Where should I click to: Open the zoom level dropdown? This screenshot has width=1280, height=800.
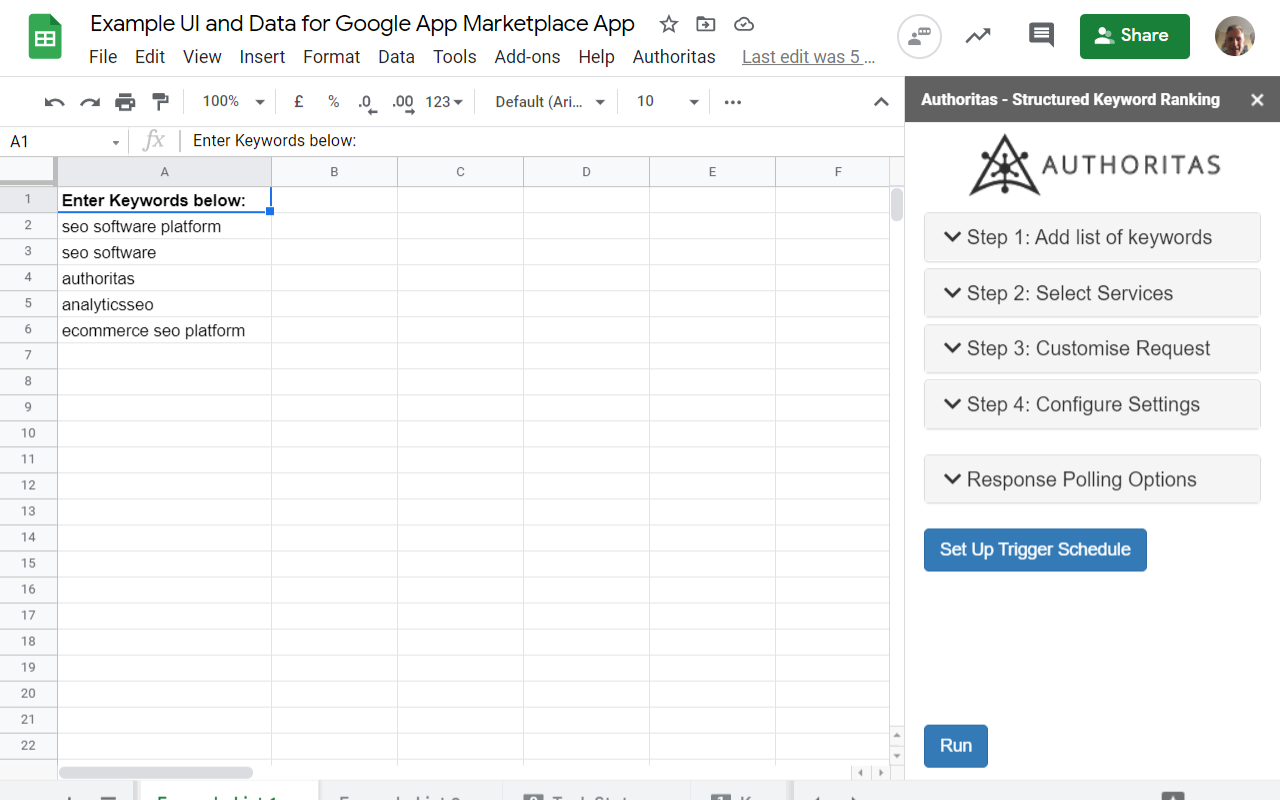coord(234,101)
